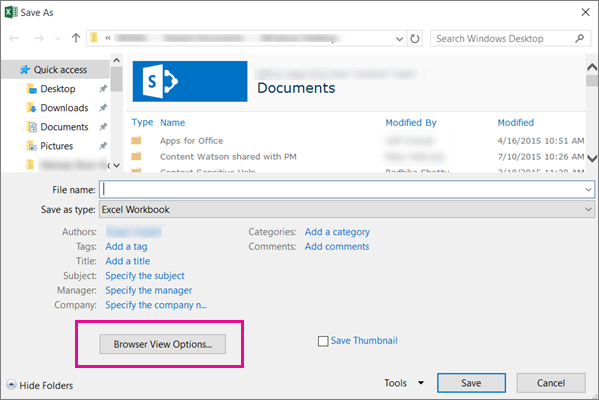Expand the address bar history dropdown
This screenshot has height=400, width=599.
(400, 39)
